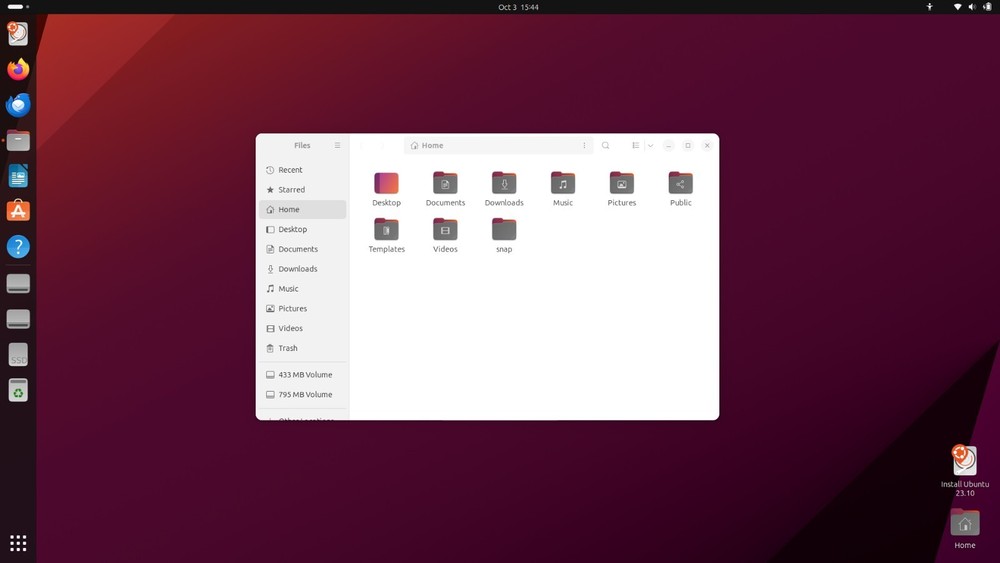Screen dimensions: 1000x563
Task: Open 795 MB Volume in sidebar
Action: pos(302,395)
